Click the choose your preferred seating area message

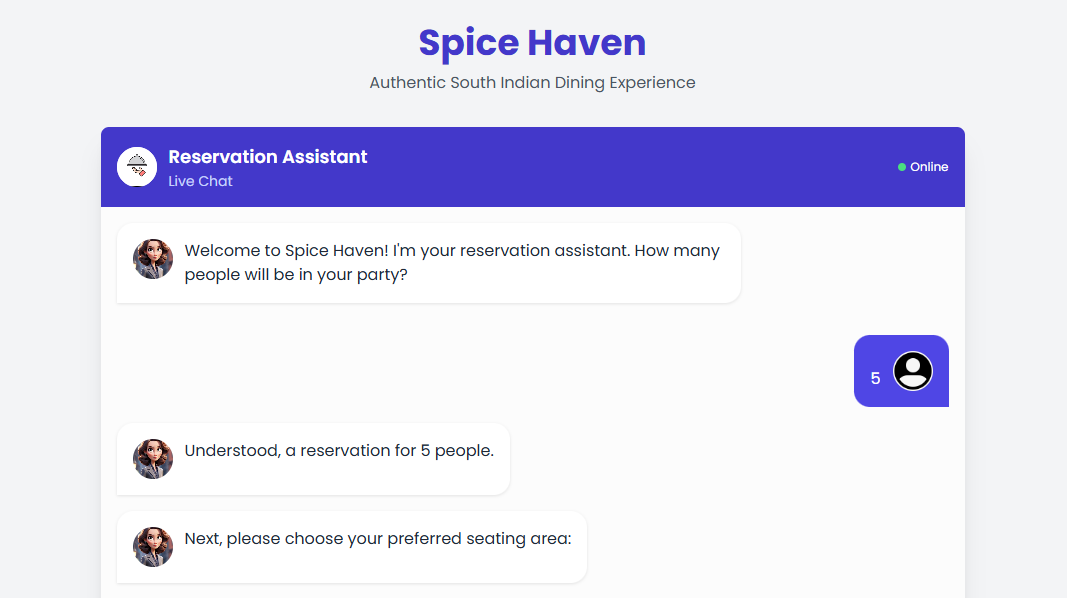[x=352, y=547]
